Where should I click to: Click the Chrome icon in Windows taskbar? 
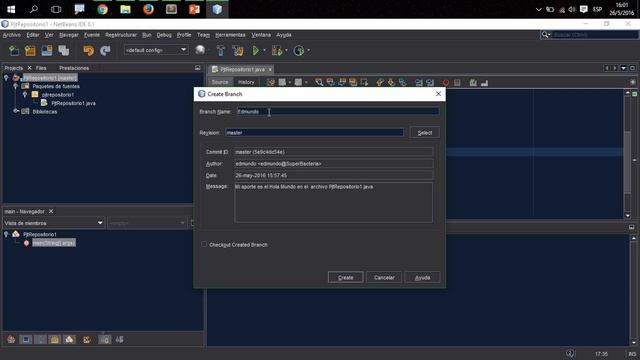tap(102, 9)
